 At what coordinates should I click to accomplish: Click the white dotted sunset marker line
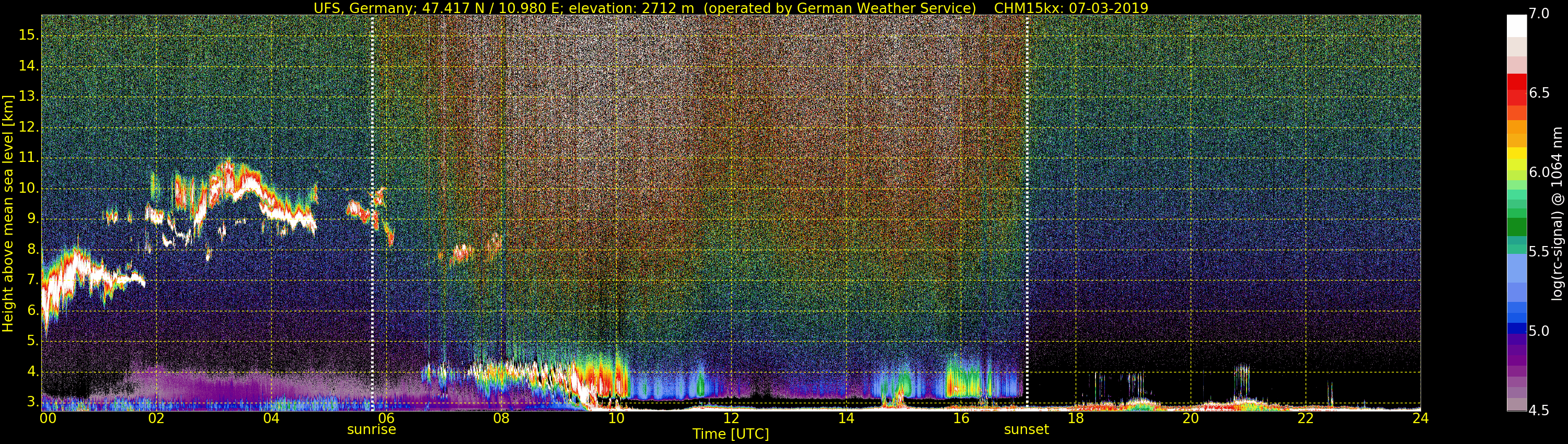click(1027, 213)
